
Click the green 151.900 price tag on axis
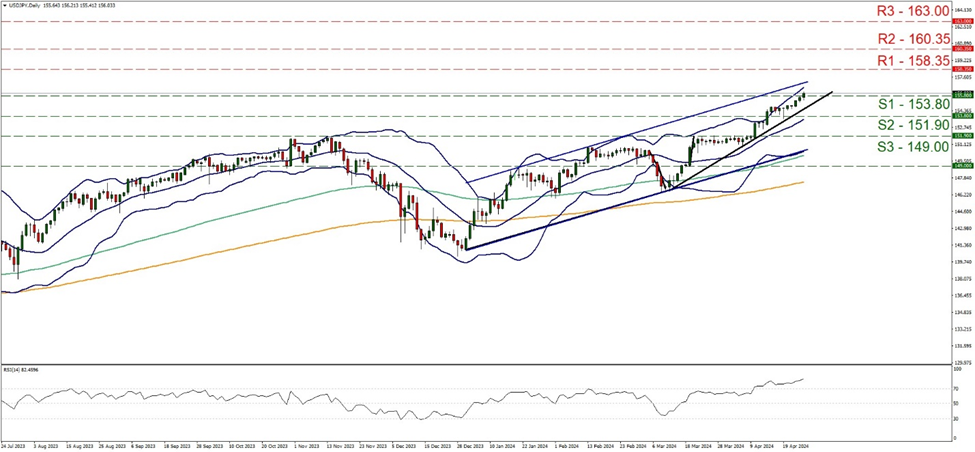962,136
